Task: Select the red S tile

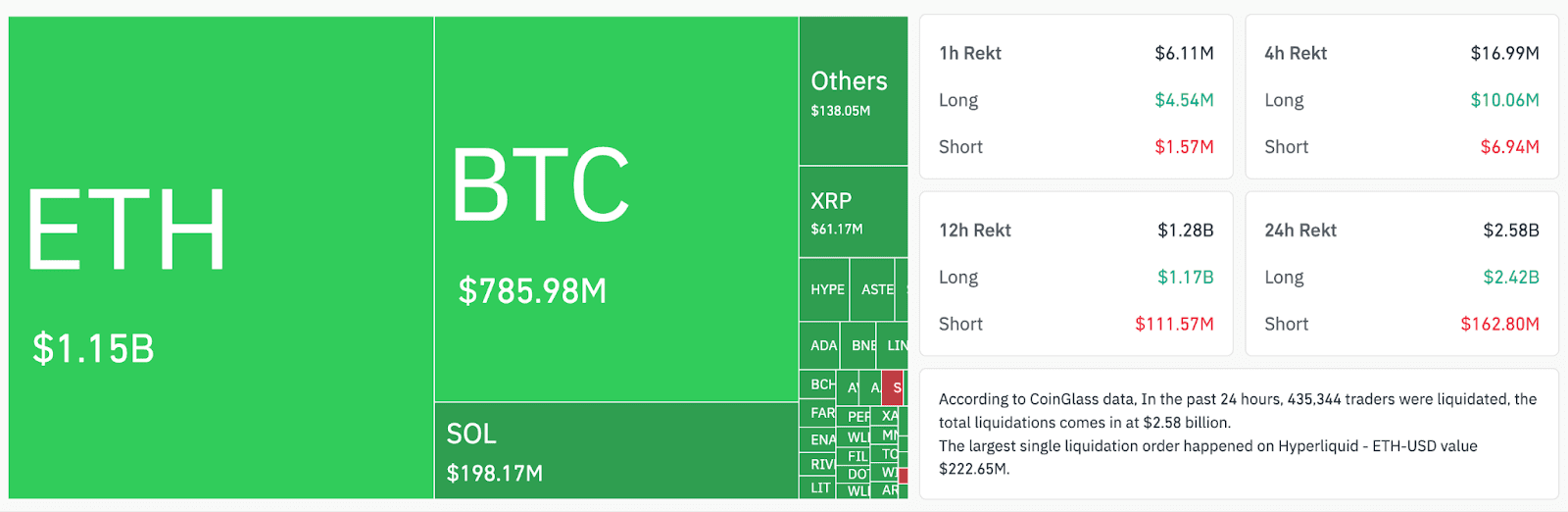Action: tap(893, 387)
